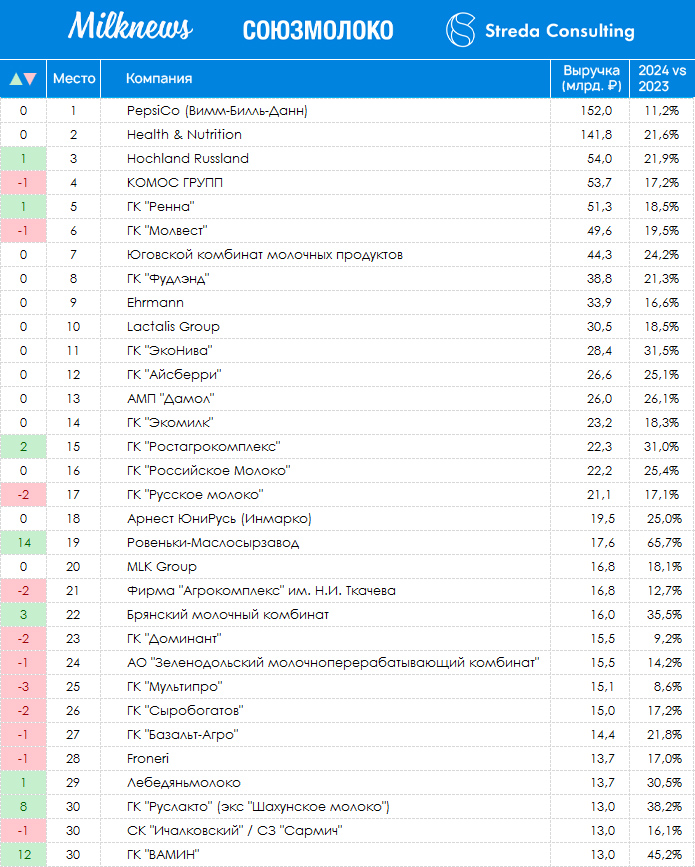Click Арнест ЮниРусь (Инмарко) company name

[220, 519]
